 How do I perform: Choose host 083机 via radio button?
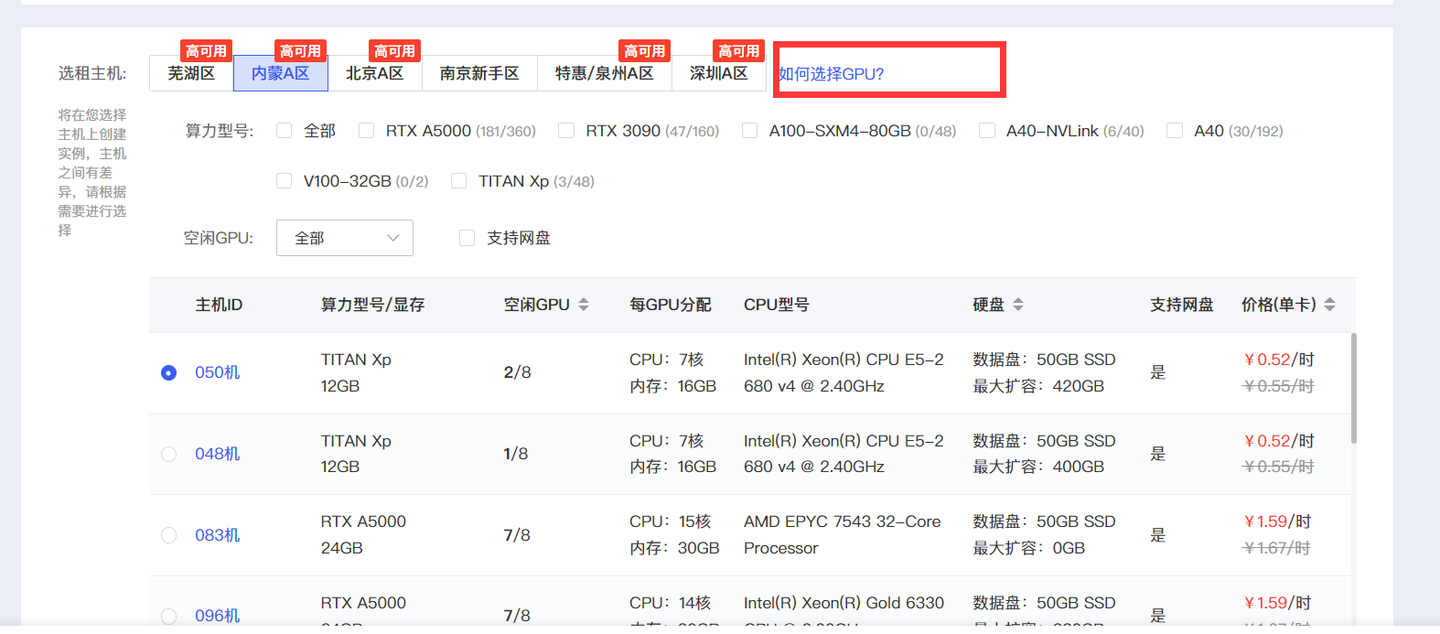(168, 535)
